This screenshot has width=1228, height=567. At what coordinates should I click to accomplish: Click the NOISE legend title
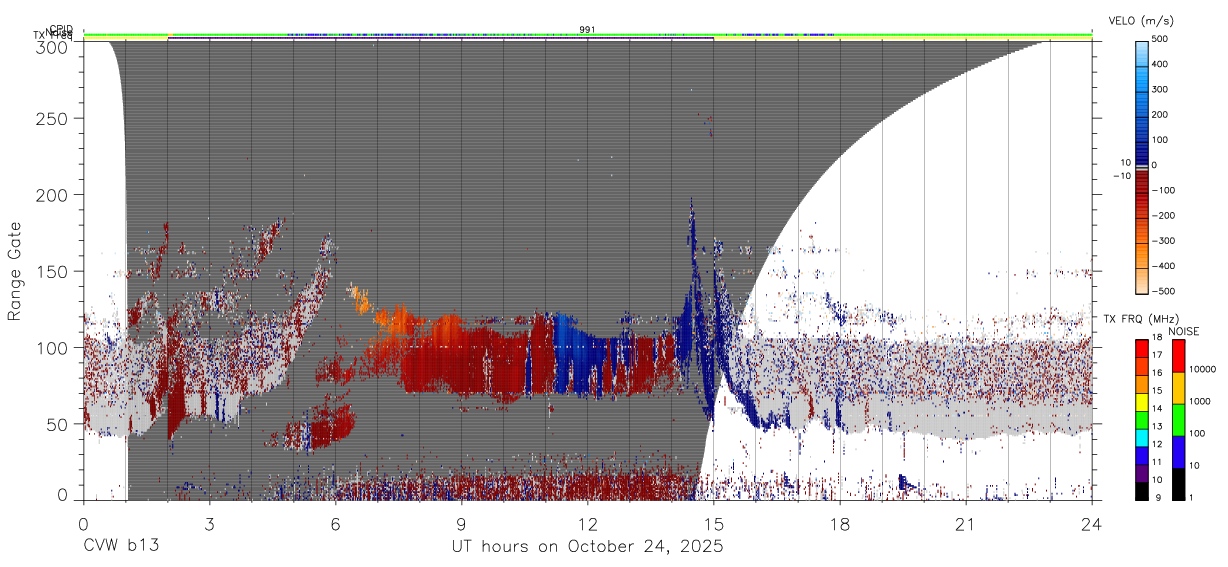click(x=1186, y=331)
